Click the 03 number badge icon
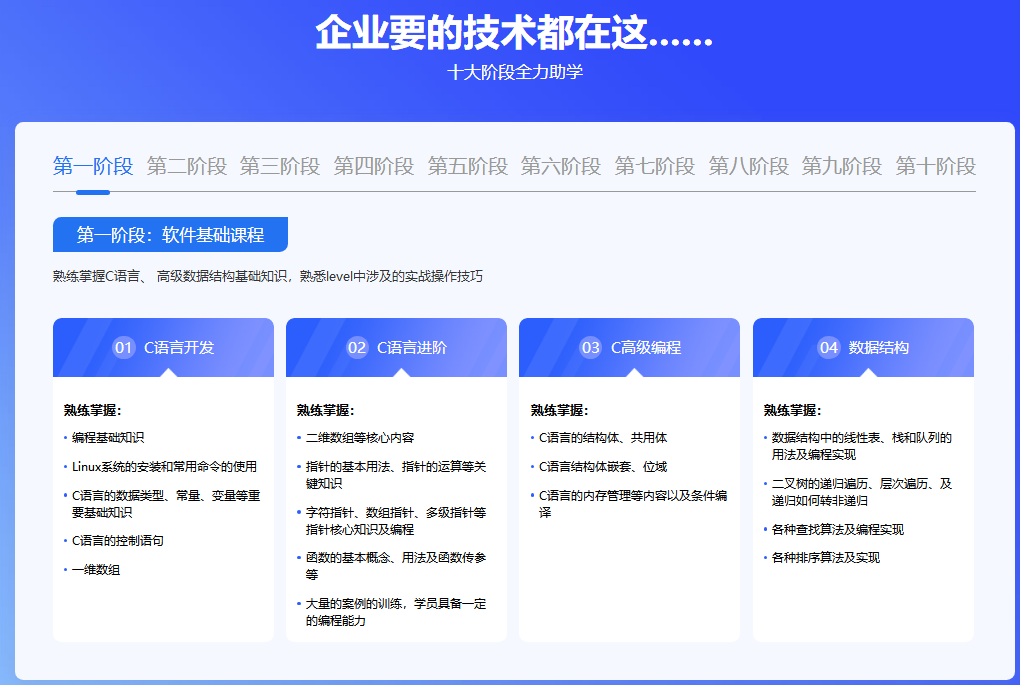 point(591,347)
